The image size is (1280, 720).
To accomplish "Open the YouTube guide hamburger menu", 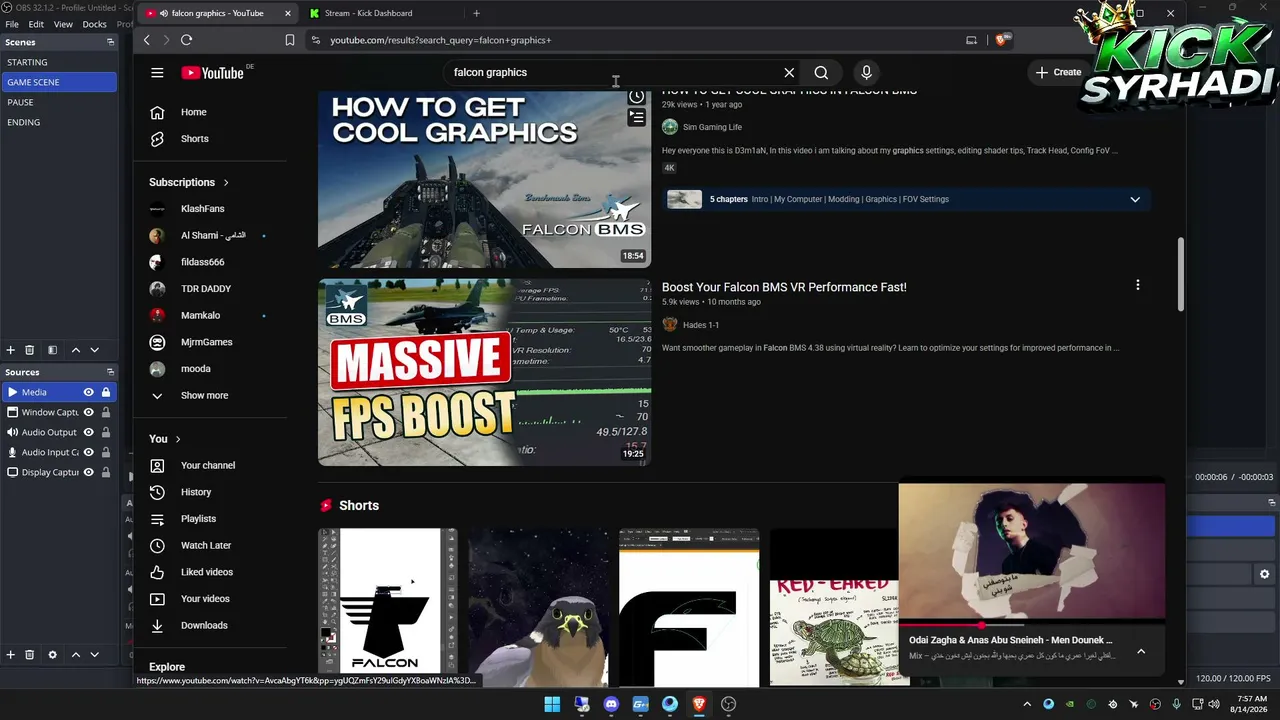I will [157, 72].
